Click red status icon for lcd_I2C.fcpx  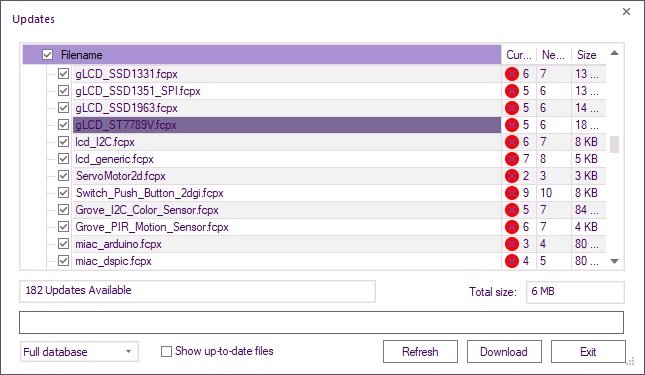[512, 142]
